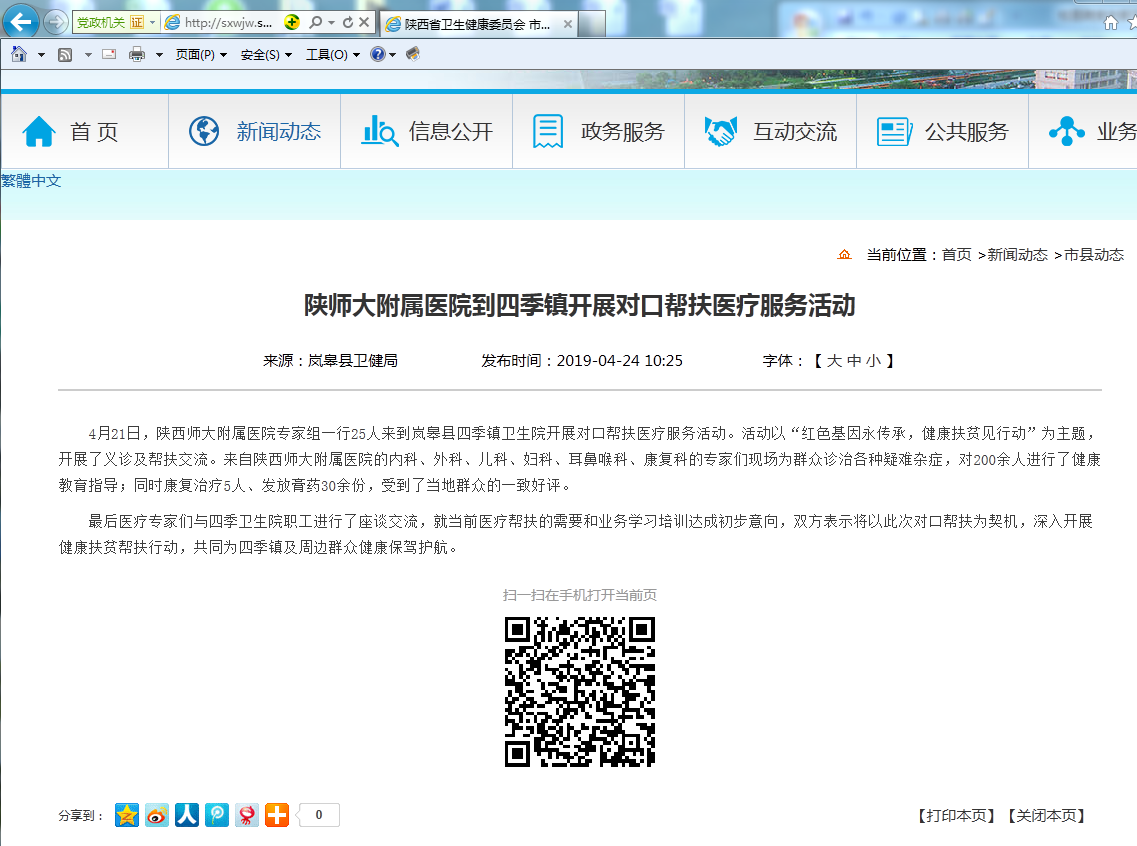Screen dimensions: 1137x846
Task: Open the 互动交流 navigation item
Action: click(795, 132)
